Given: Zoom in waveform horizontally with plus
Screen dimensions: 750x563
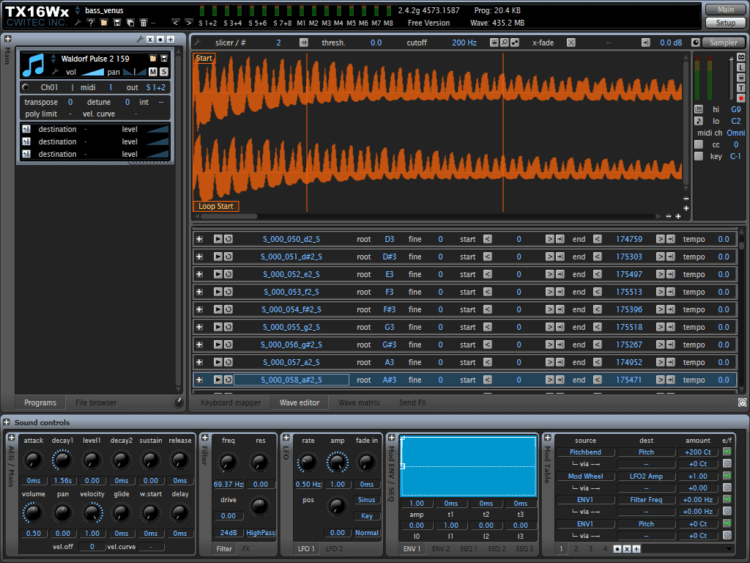Looking at the screenshot, I should pyautogui.click(x=678, y=217).
